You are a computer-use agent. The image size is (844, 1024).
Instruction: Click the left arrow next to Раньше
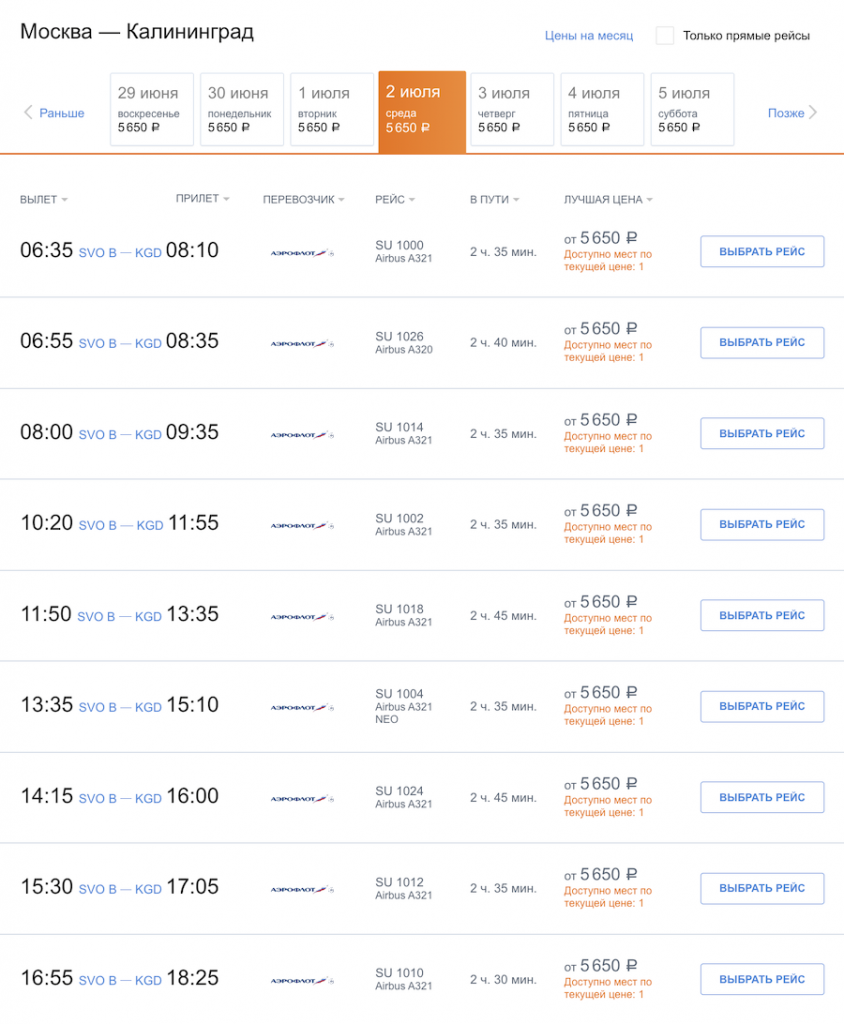(28, 113)
